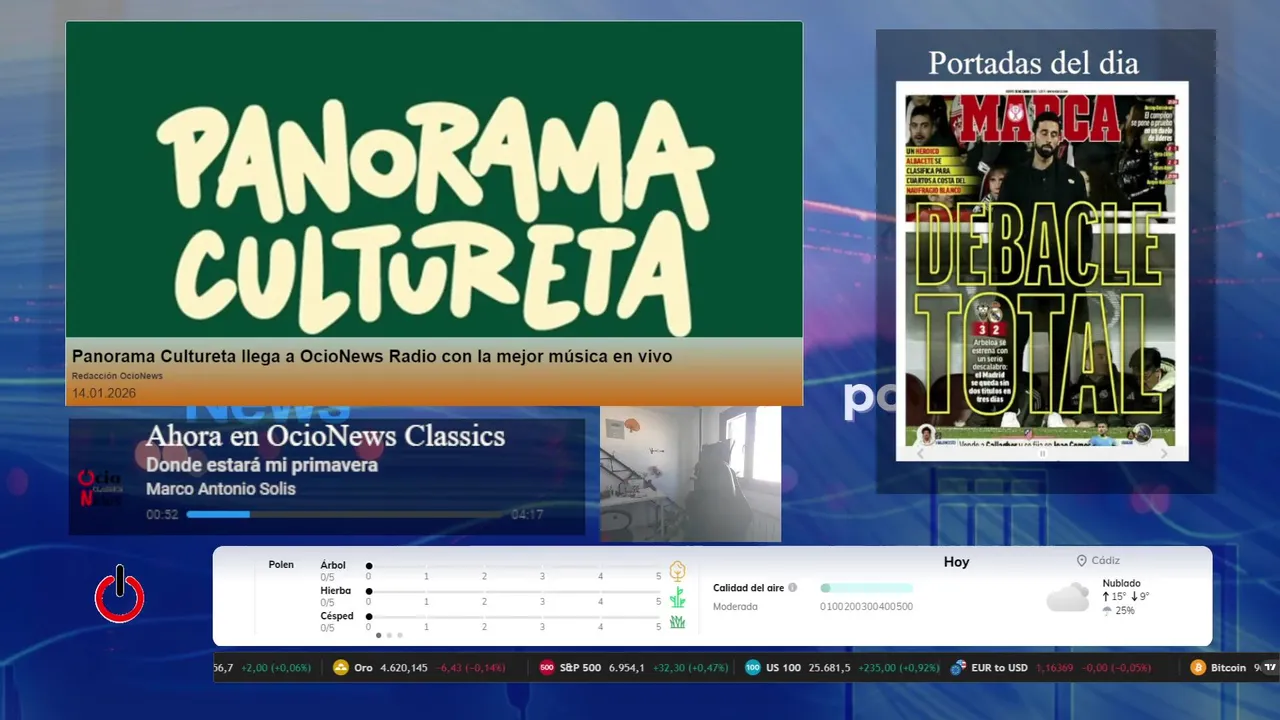Screen dimensions: 1280x720
Task: Click the US 100 change +235,00 (+0,92%)
Action: 899,668
